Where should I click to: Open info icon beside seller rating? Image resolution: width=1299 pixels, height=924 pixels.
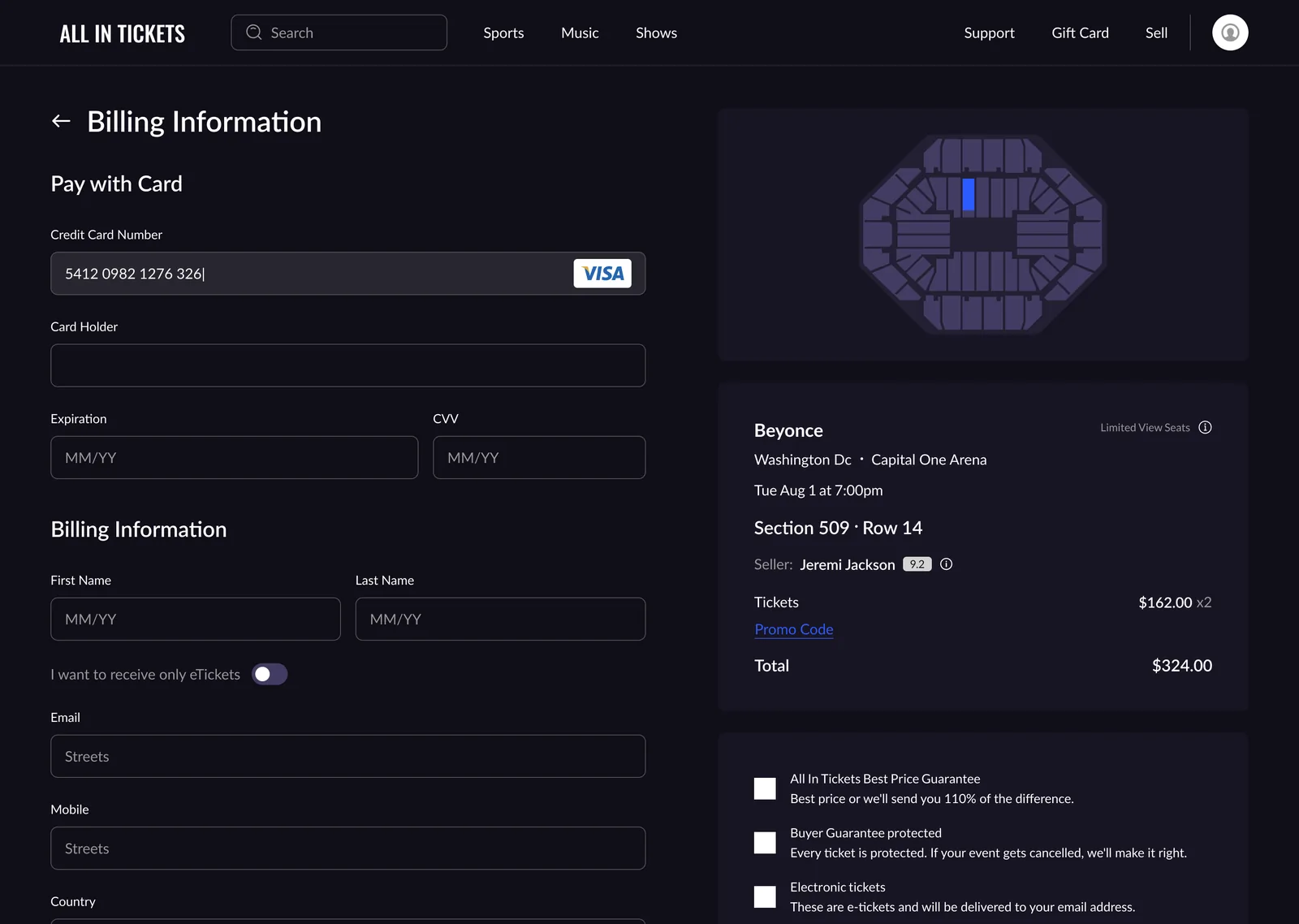click(x=946, y=564)
